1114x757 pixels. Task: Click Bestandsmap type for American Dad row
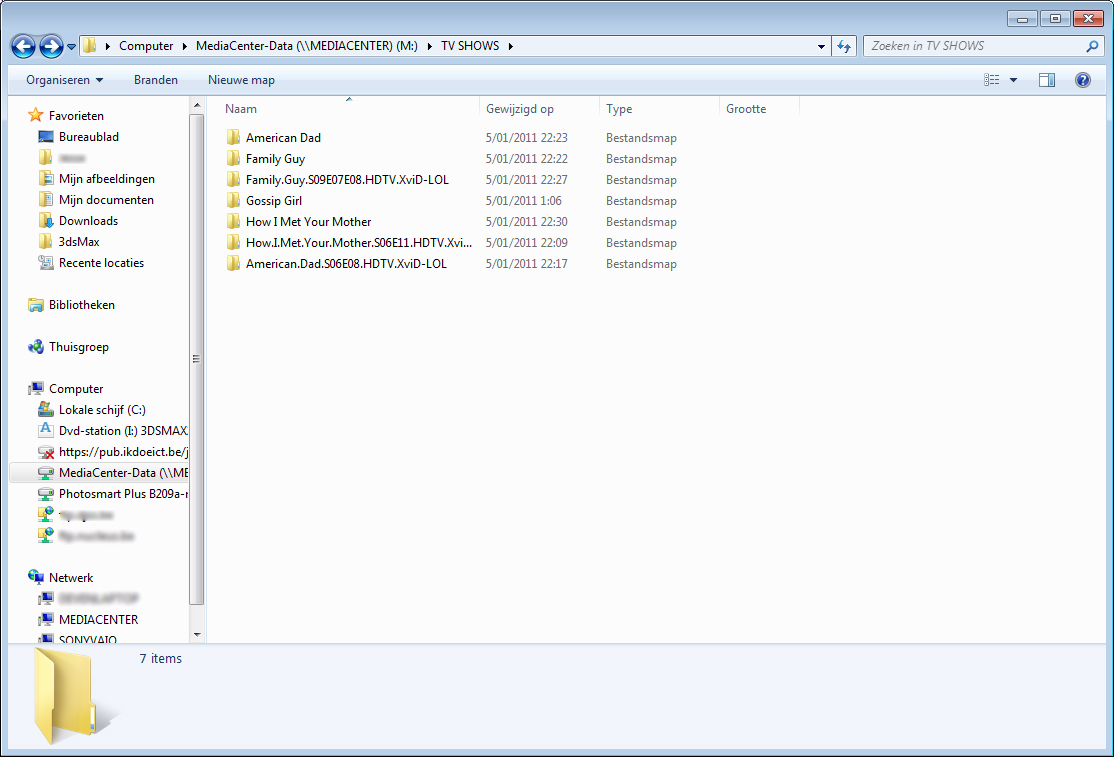coord(641,137)
